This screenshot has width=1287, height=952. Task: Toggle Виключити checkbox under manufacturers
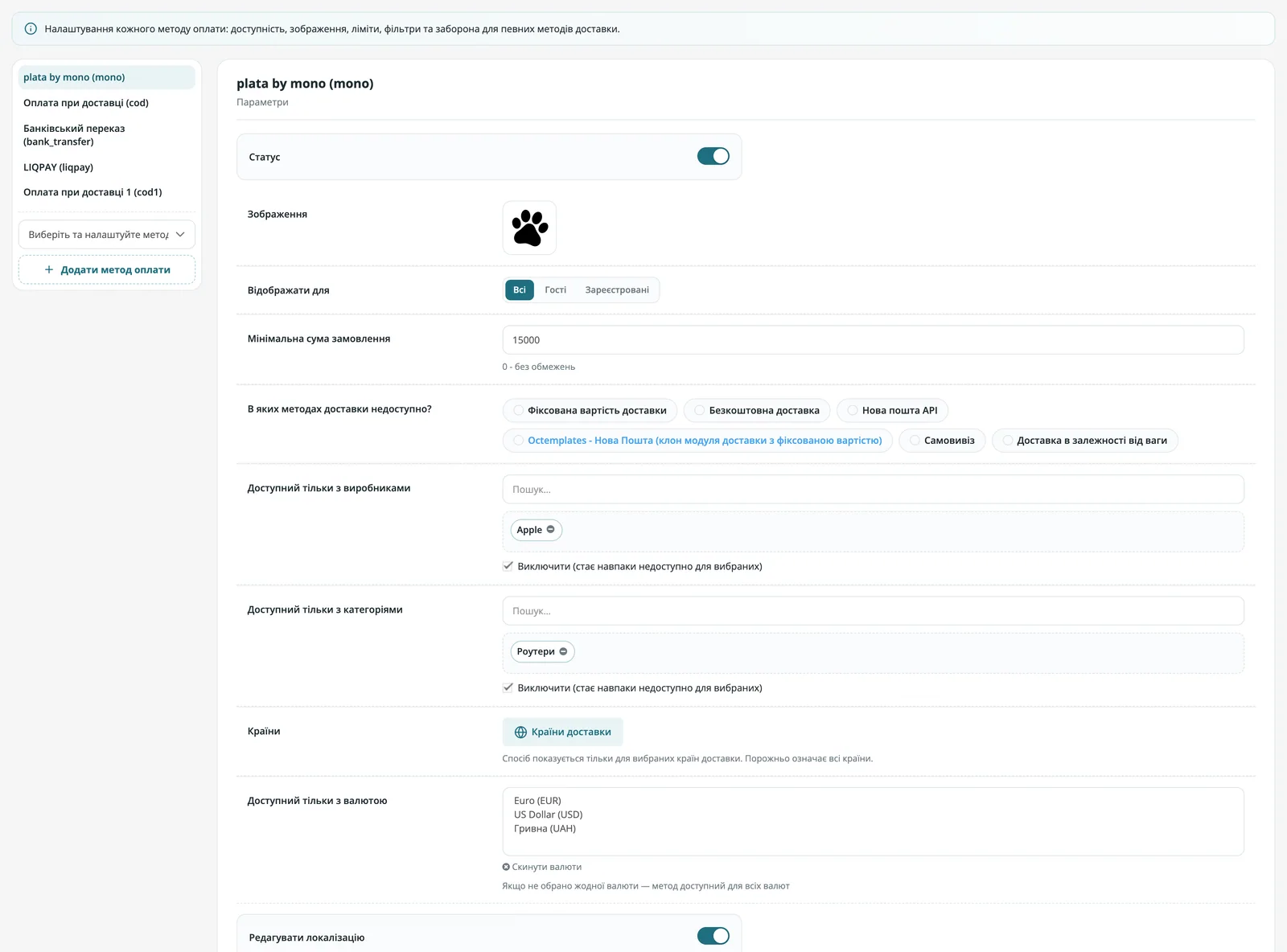click(508, 566)
